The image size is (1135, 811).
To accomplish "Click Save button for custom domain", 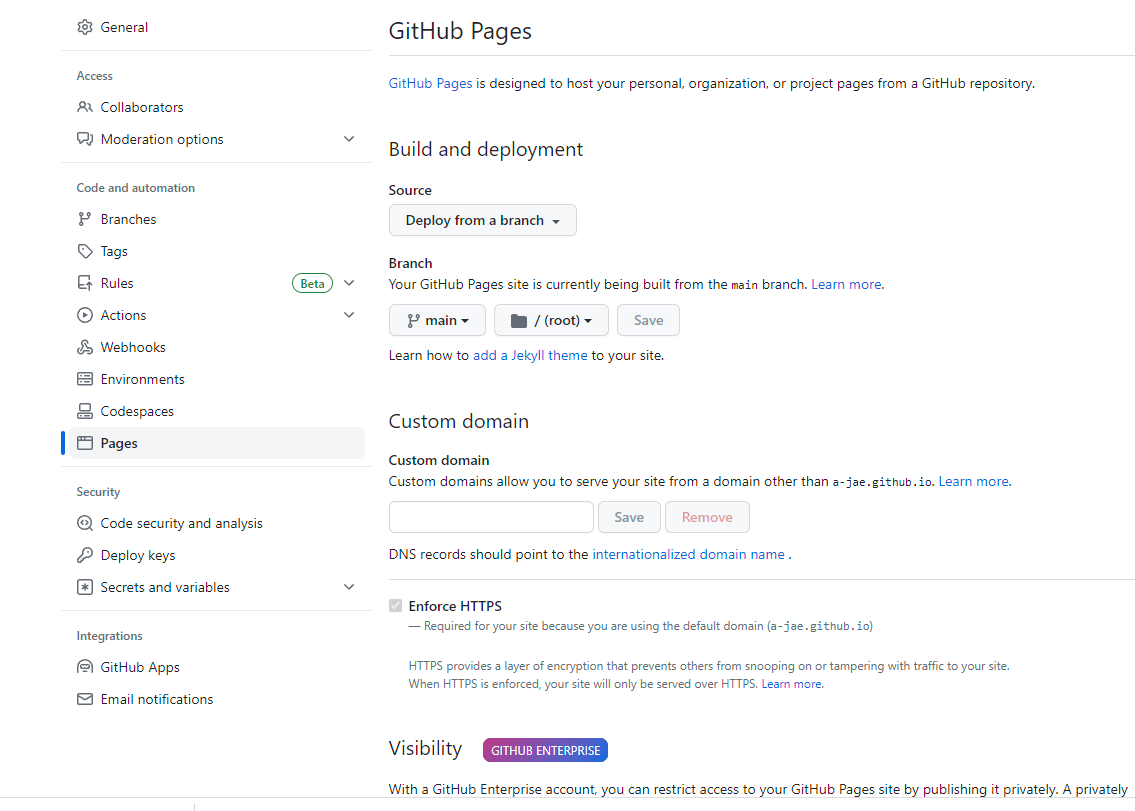I will coord(629,517).
